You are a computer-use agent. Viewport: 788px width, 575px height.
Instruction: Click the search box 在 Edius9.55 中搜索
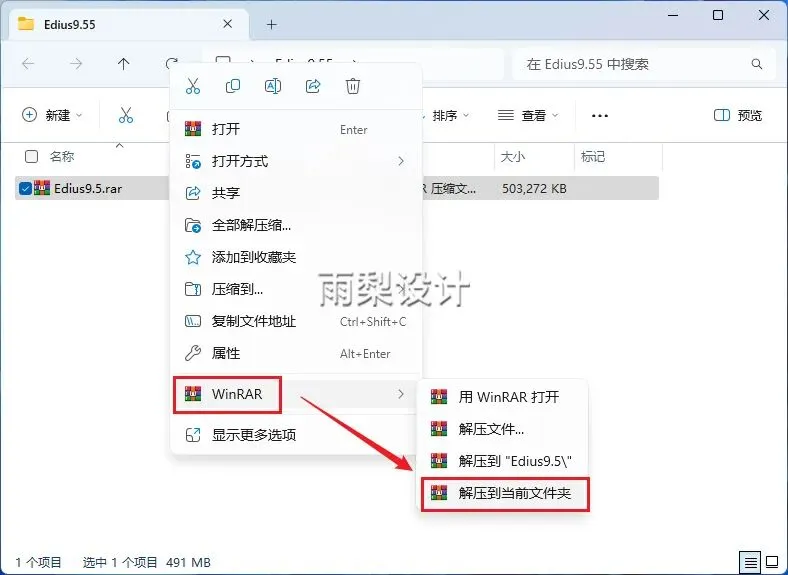point(644,64)
